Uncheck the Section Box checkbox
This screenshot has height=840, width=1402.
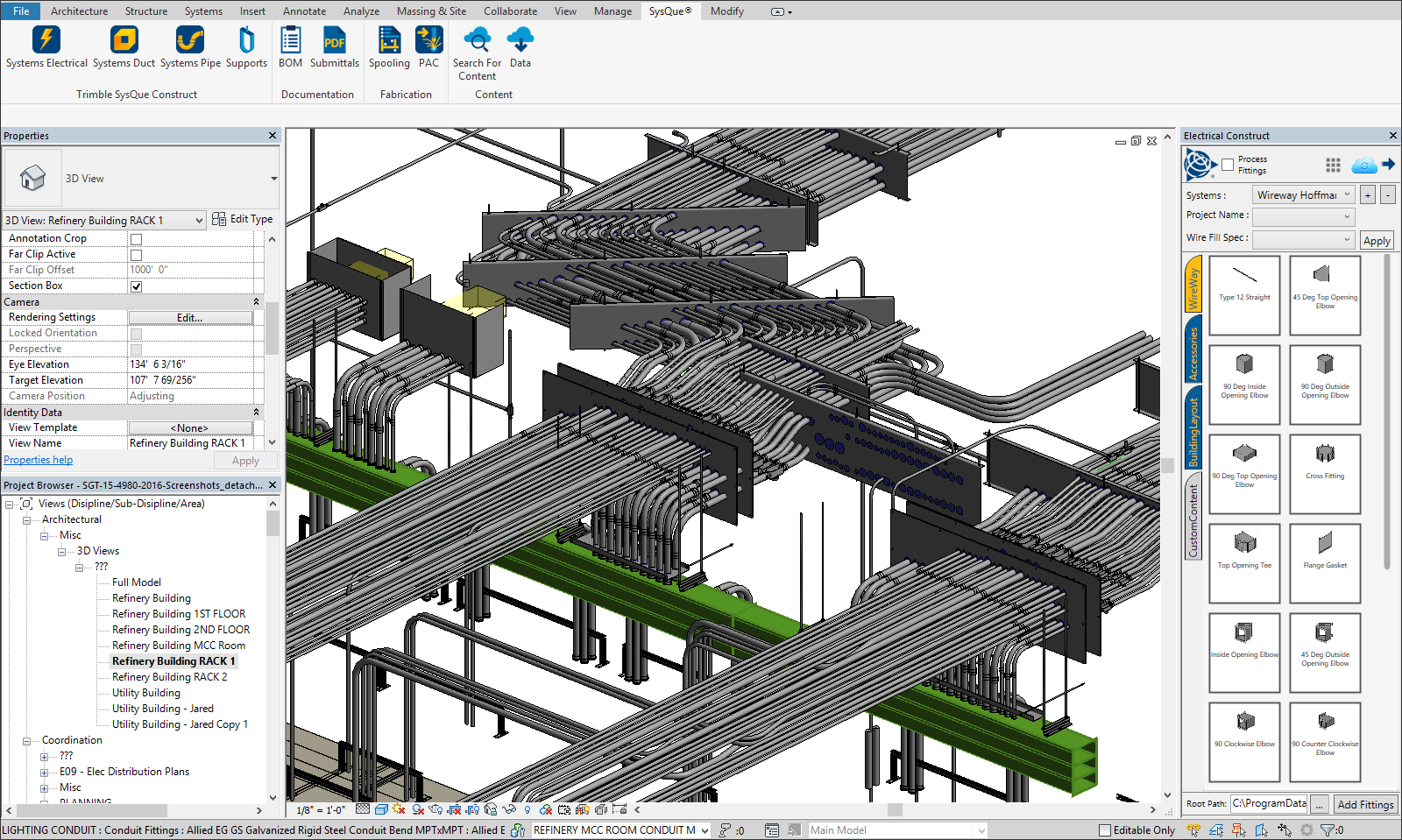click(136, 286)
